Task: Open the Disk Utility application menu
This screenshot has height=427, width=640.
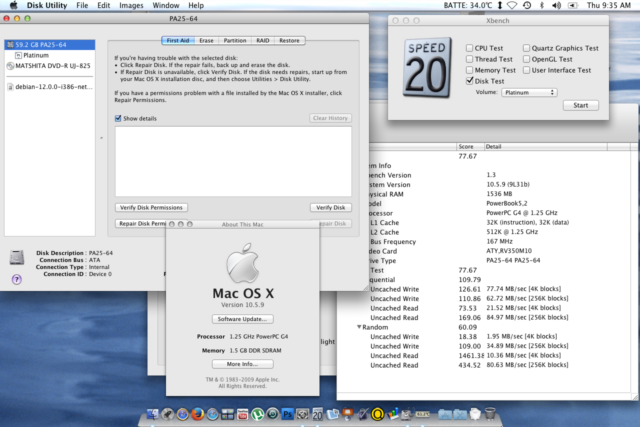Action: [47, 5]
